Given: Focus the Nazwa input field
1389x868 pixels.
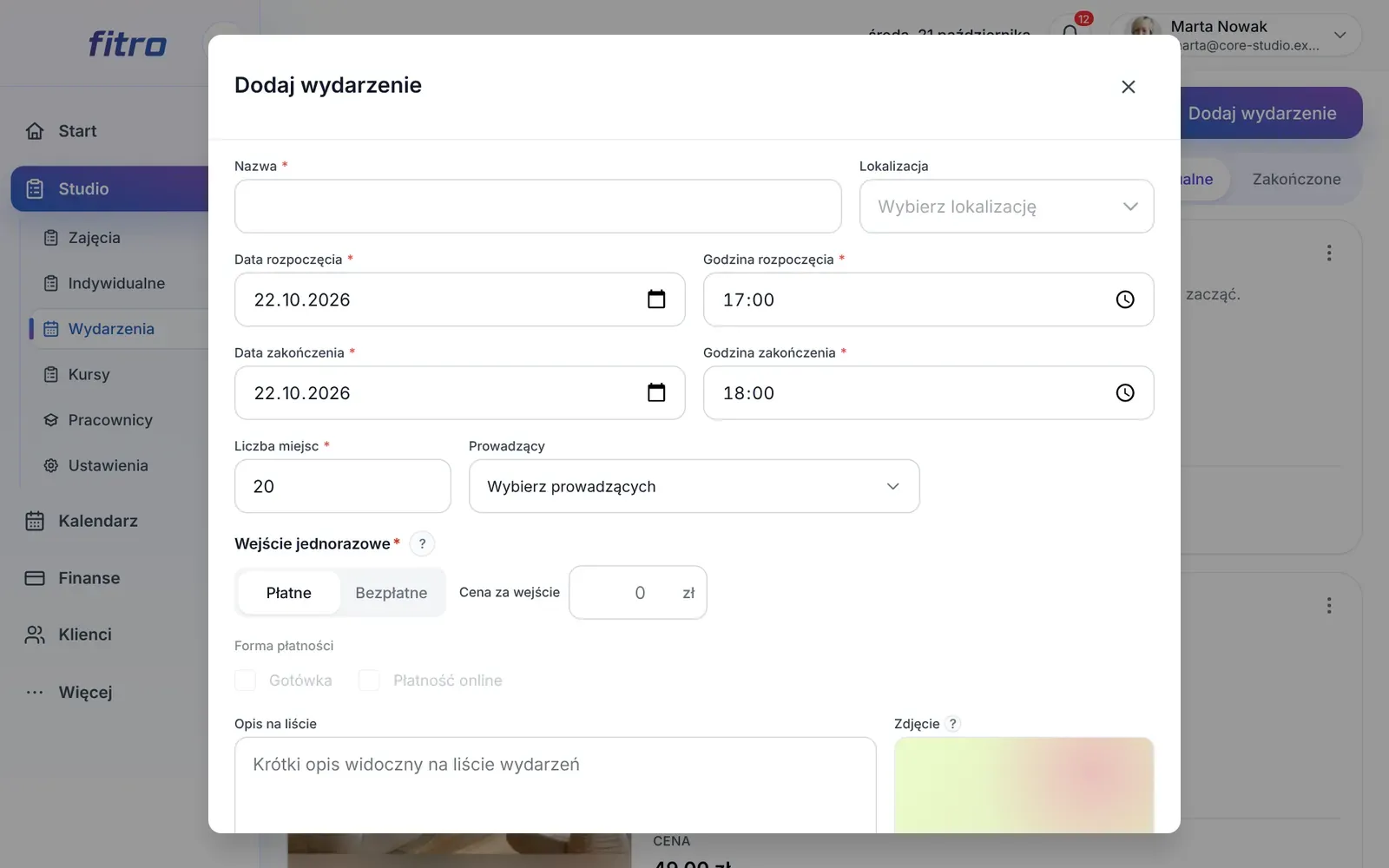Looking at the screenshot, I should (x=537, y=207).
